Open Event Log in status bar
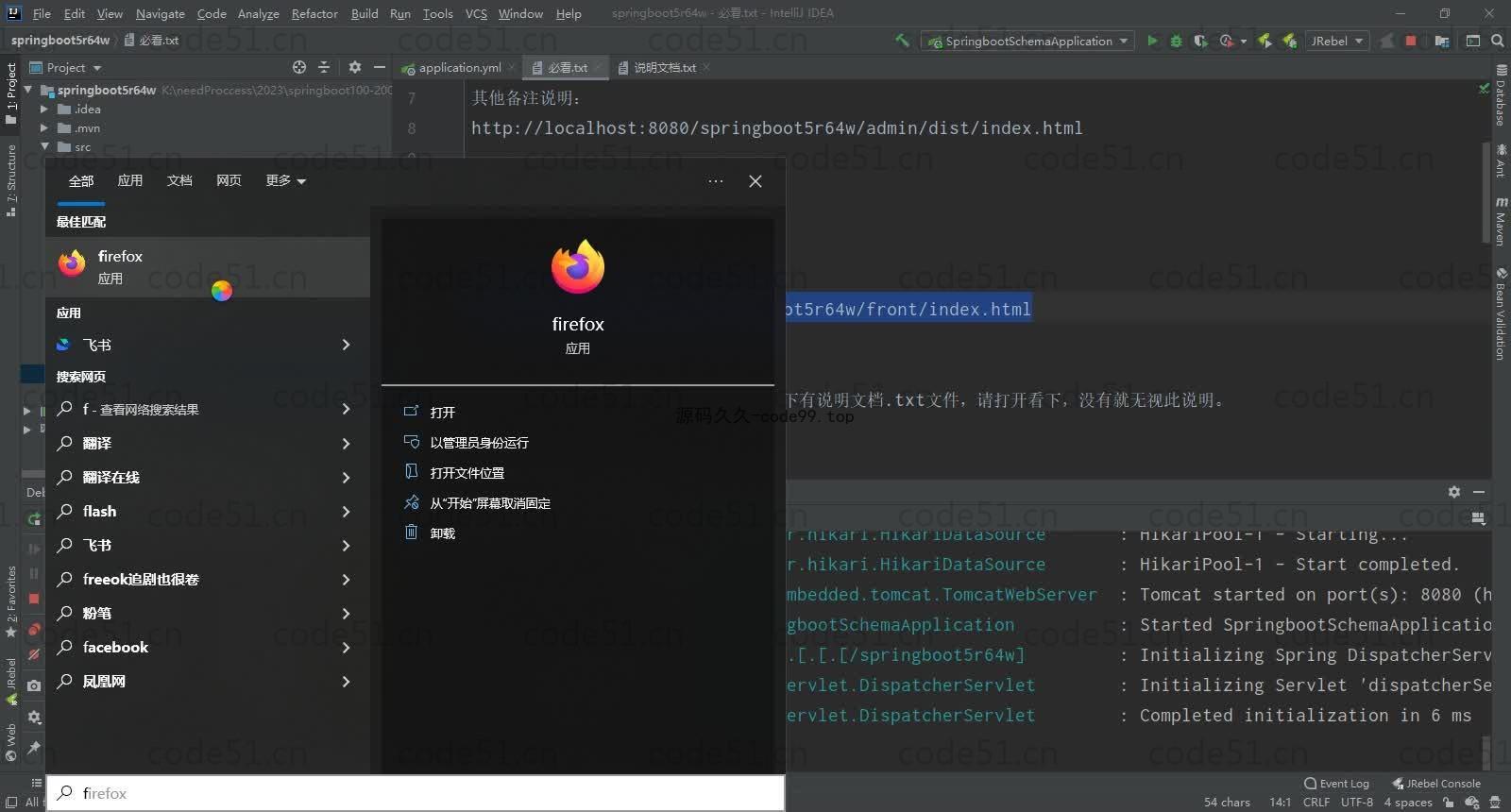1511x812 pixels. click(1336, 784)
